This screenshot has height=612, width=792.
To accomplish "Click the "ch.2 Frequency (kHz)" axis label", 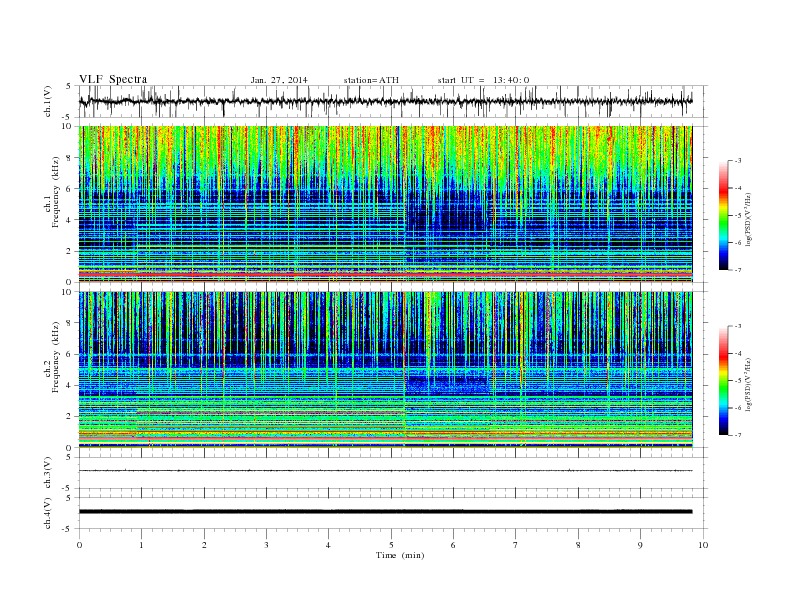I will click(52, 358).
